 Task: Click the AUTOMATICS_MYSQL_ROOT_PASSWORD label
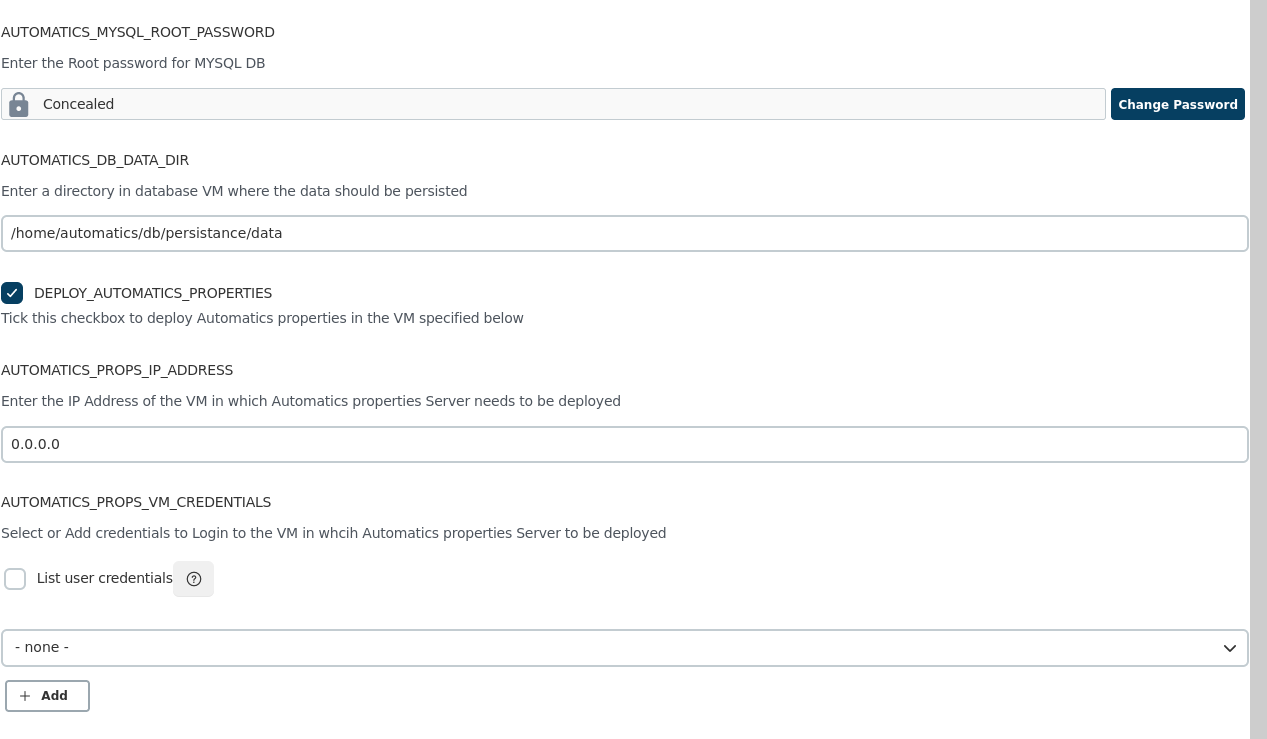(138, 32)
